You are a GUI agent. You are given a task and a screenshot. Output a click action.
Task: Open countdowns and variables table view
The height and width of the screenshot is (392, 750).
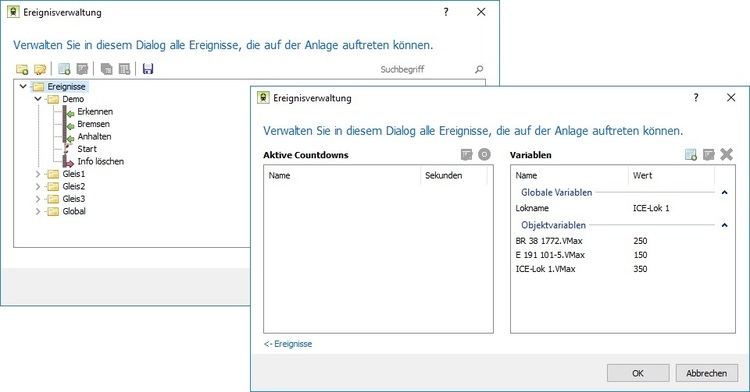click(x=124, y=69)
